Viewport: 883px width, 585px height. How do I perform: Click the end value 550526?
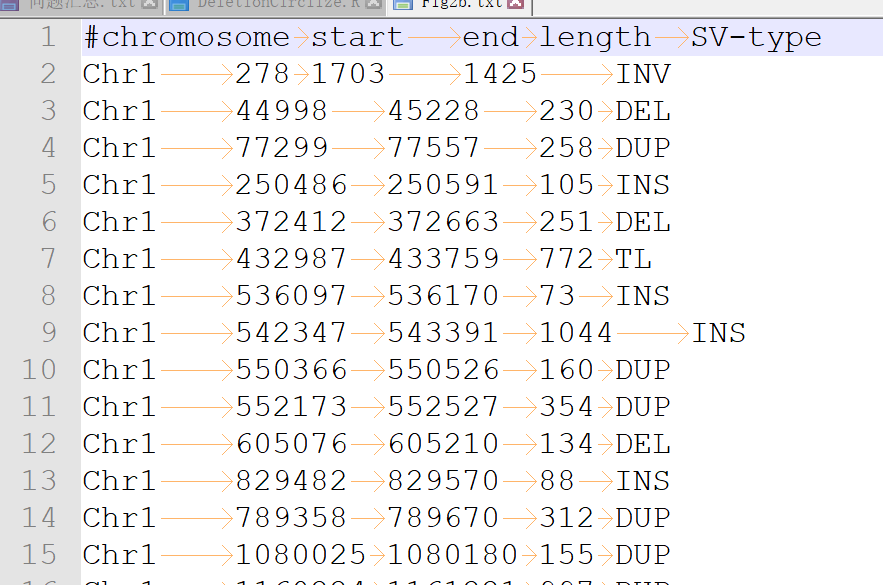[443, 370]
